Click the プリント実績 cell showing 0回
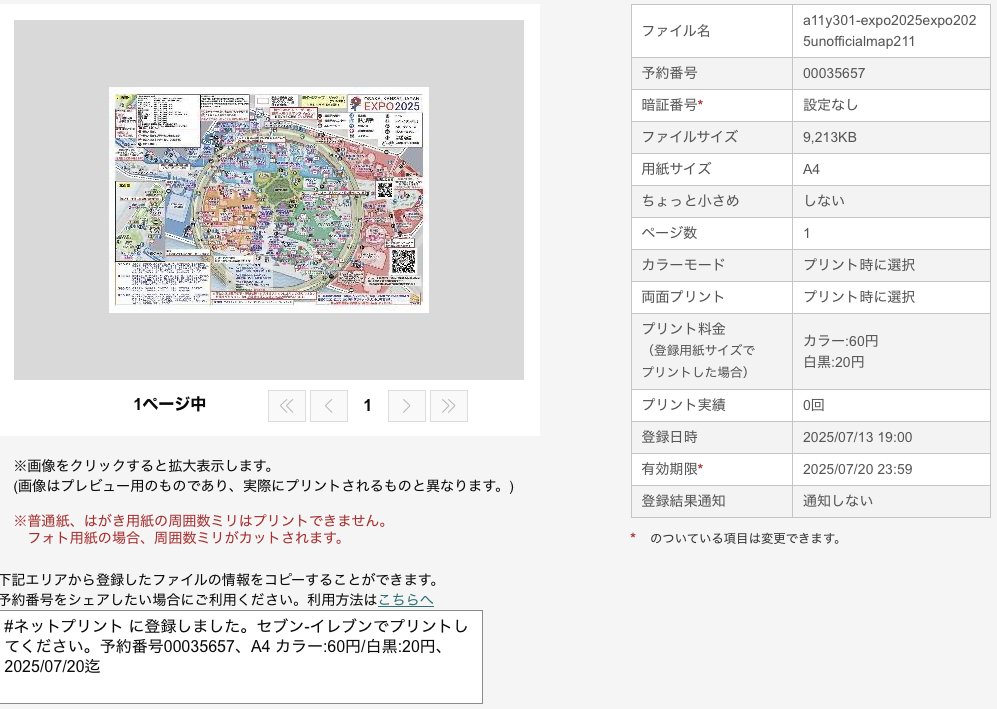 [814, 407]
